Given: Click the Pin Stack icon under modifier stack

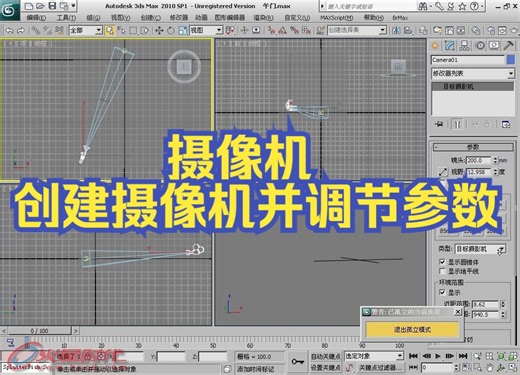Looking at the screenshot, I should click(439, 124).
